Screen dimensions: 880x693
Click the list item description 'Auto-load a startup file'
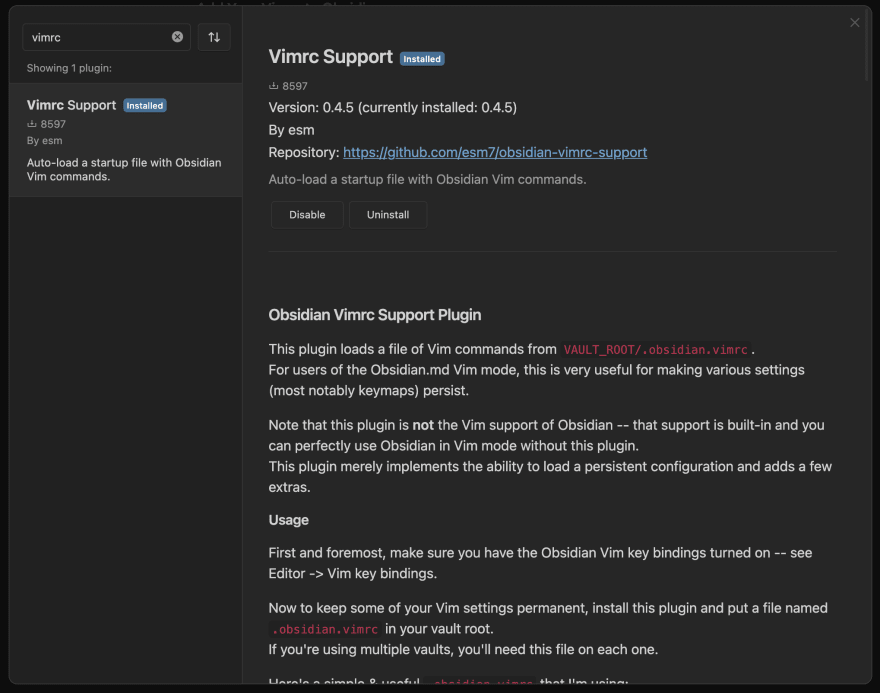coord(124,169)
